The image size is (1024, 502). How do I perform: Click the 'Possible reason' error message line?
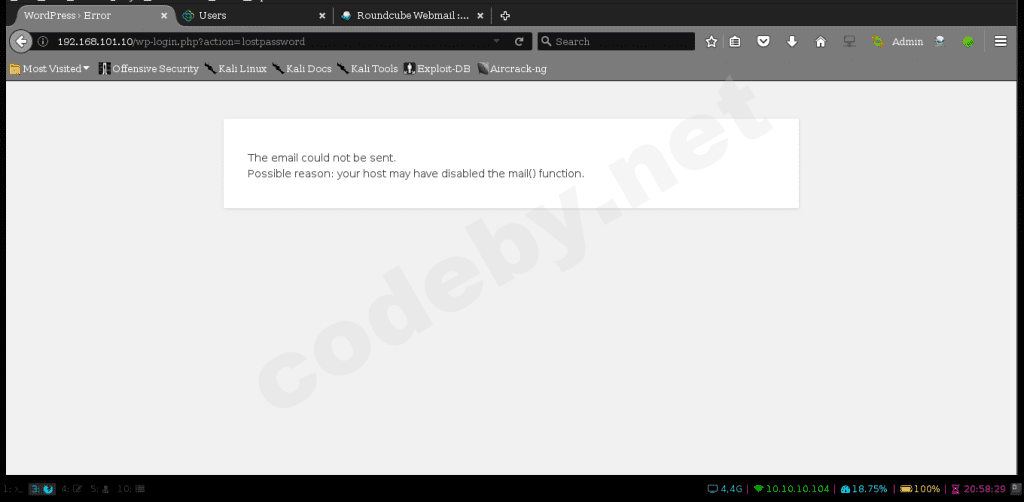pos(416,174)
